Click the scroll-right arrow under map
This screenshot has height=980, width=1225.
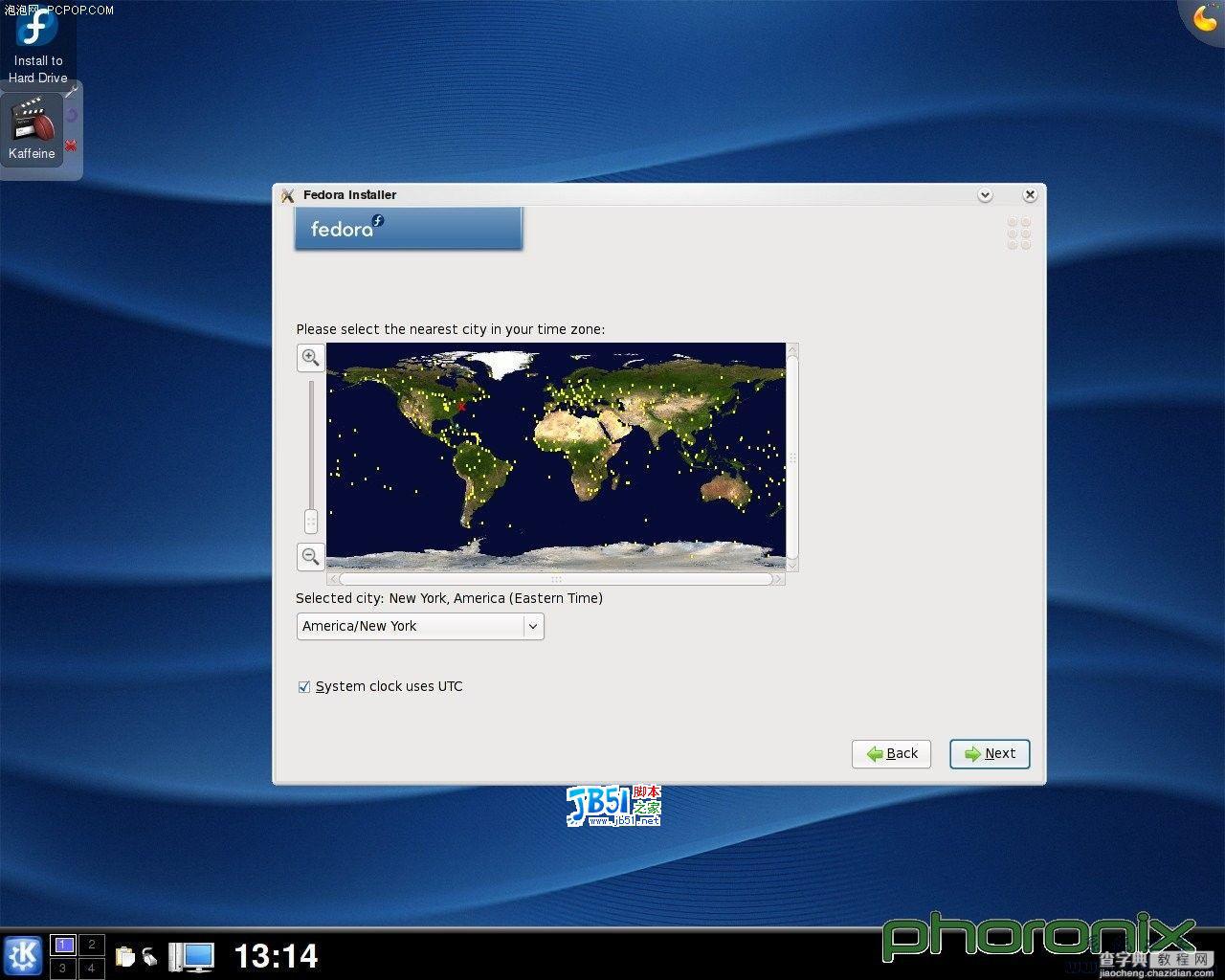click(779, 579)
